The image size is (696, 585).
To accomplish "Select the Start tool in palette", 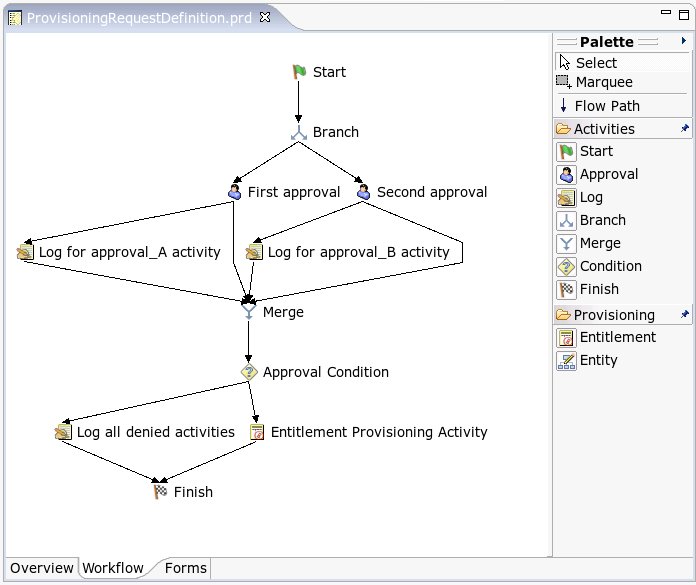I will 596,152.
